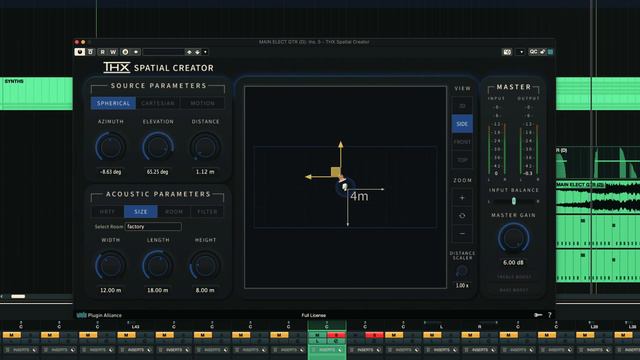Image resolution: width=640 pixels, height=360 pixels.
Task: Select the previous preset arrow
Action: tap(189, 52)
